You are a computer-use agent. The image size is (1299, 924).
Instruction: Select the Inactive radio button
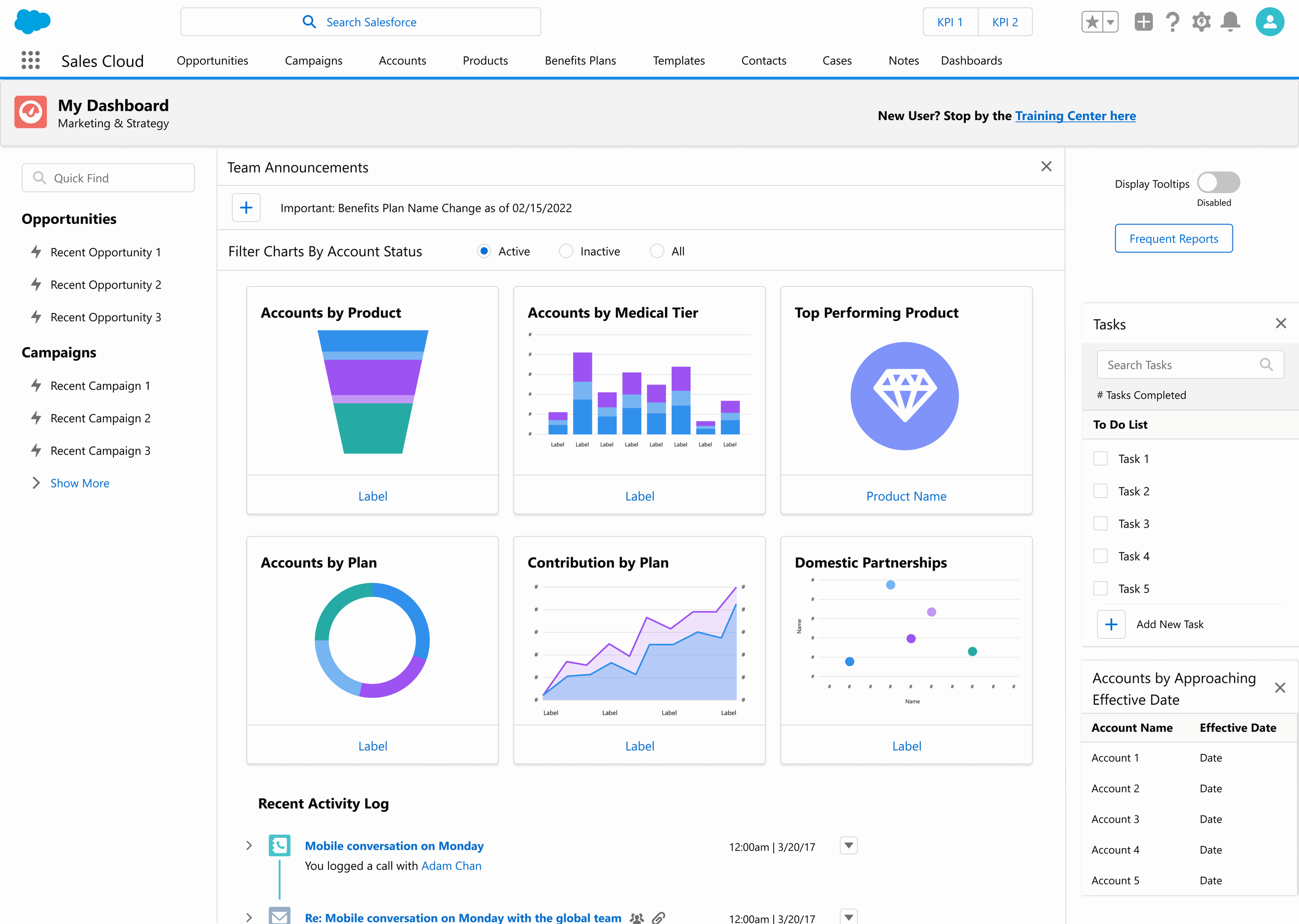click(x=566, y=251)
